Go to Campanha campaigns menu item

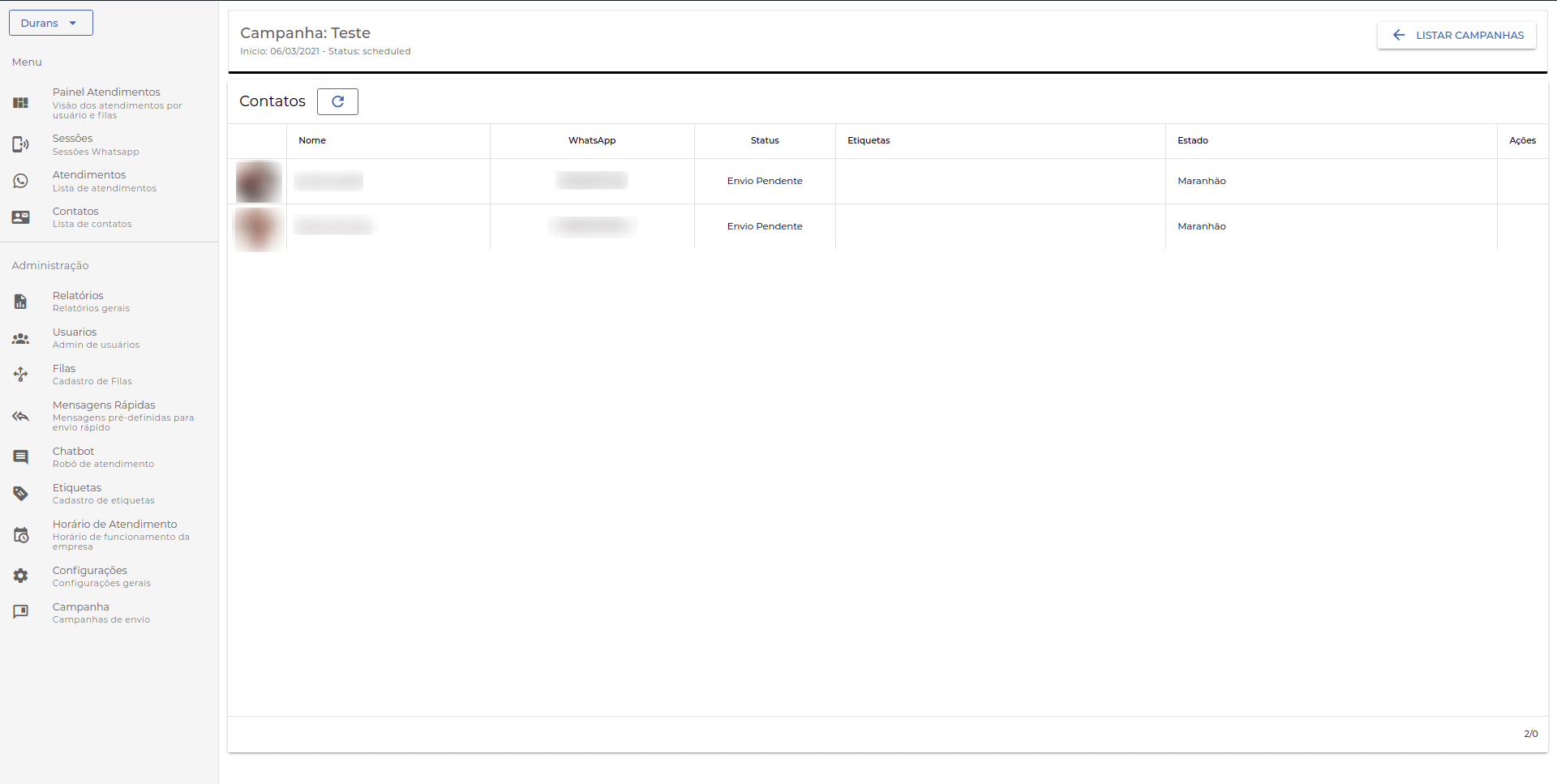click(80, 607)
